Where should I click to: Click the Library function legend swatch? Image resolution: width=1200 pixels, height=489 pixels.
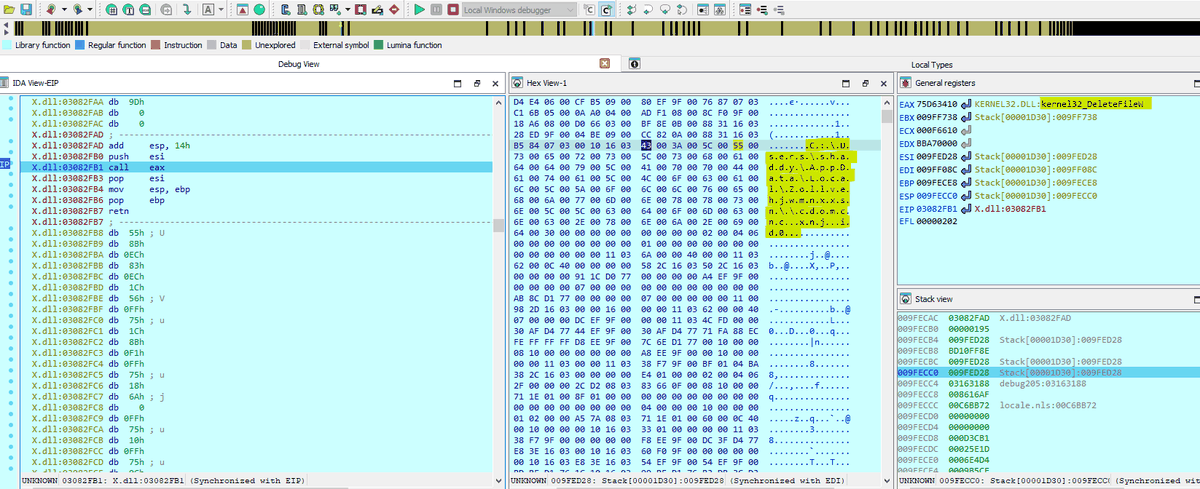pyautogui.click(x=7, y=45)
